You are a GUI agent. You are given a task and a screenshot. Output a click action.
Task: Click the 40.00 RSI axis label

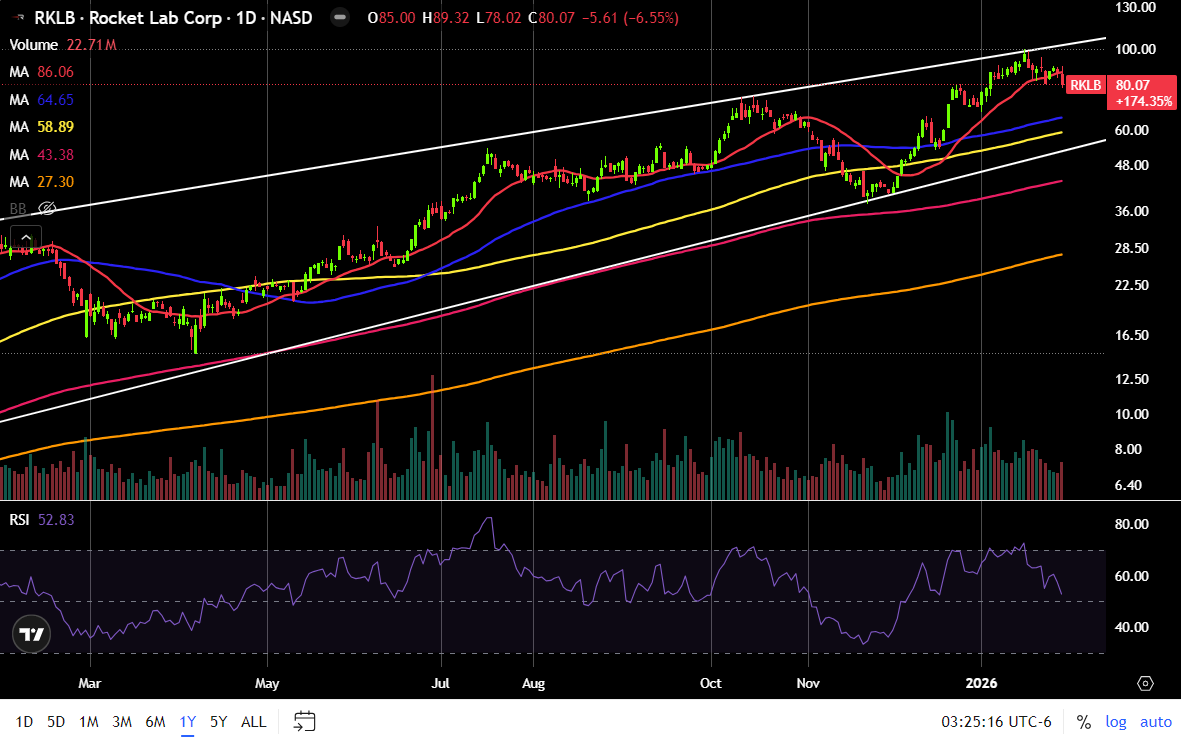(x=1131, y=627)
